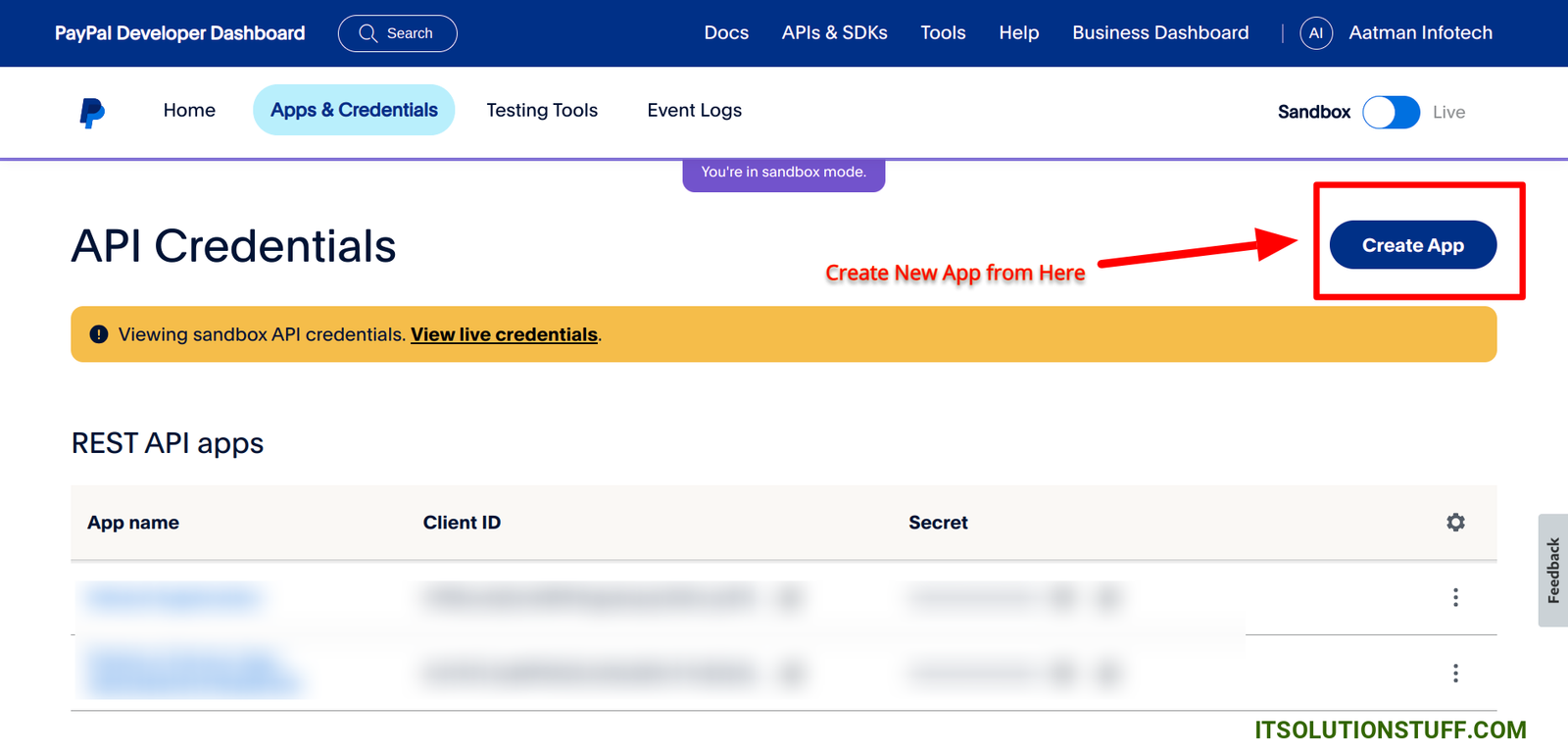Open second app's three-dot options menu
This screenshot has width=1568, height=755.
tap(1455, 673)
